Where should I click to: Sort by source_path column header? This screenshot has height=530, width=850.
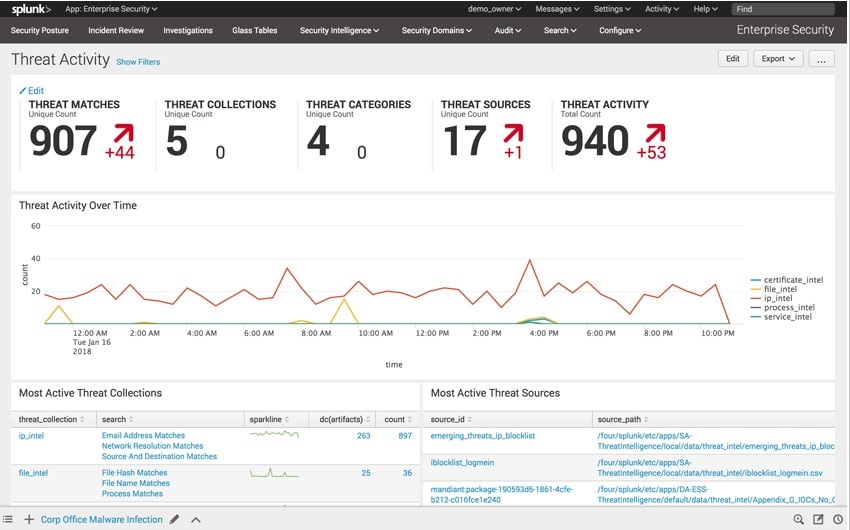623,419
